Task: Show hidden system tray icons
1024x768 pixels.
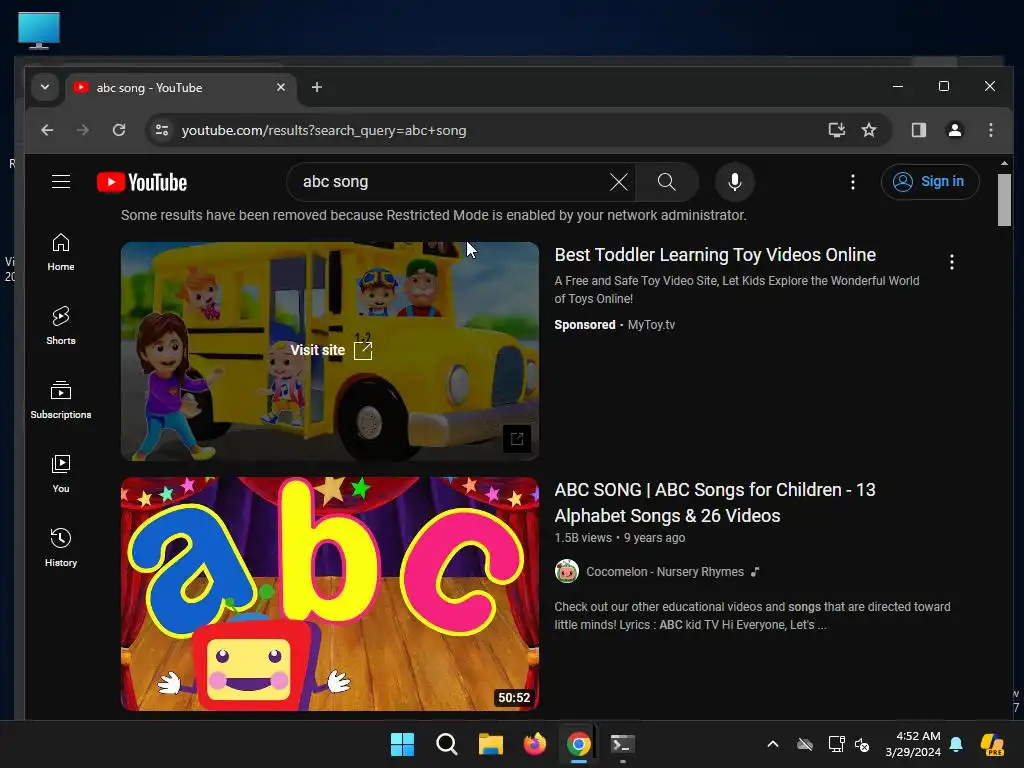Action: tap(773, 744)
